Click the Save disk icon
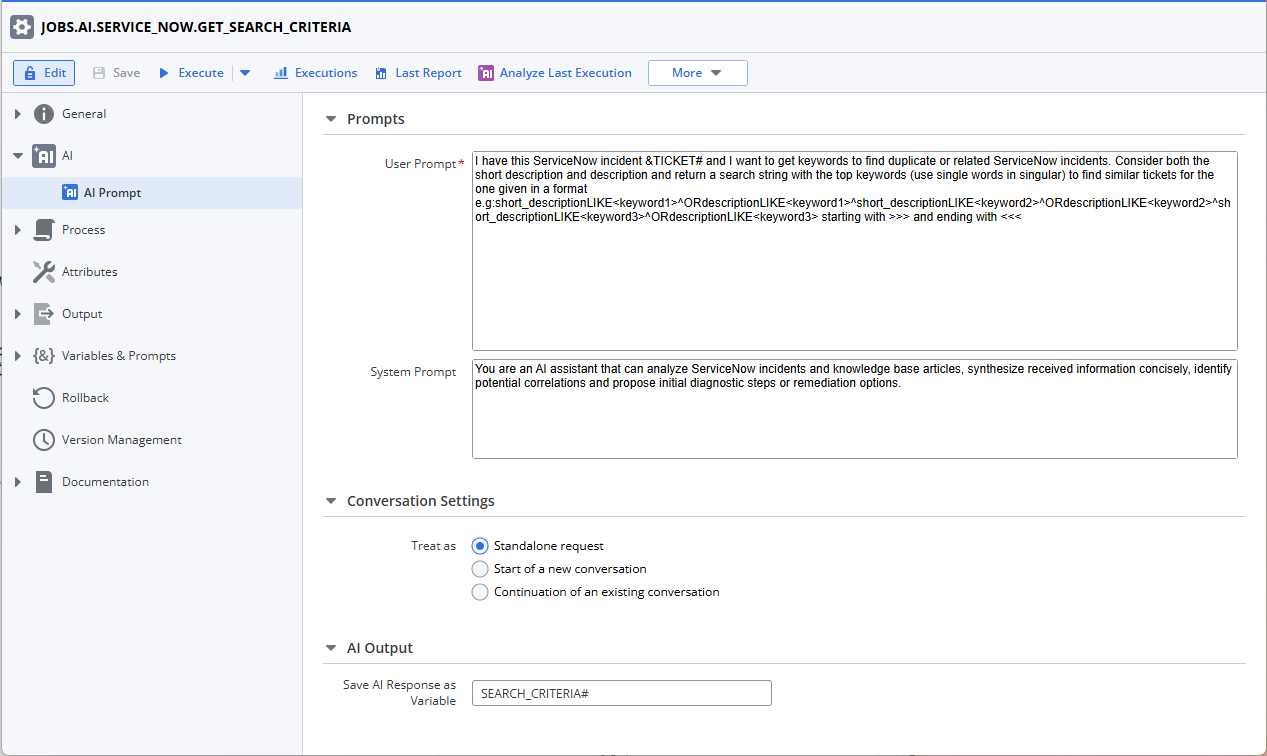The width and height of the screenshot is (1267, 756). tap(99, 73)
